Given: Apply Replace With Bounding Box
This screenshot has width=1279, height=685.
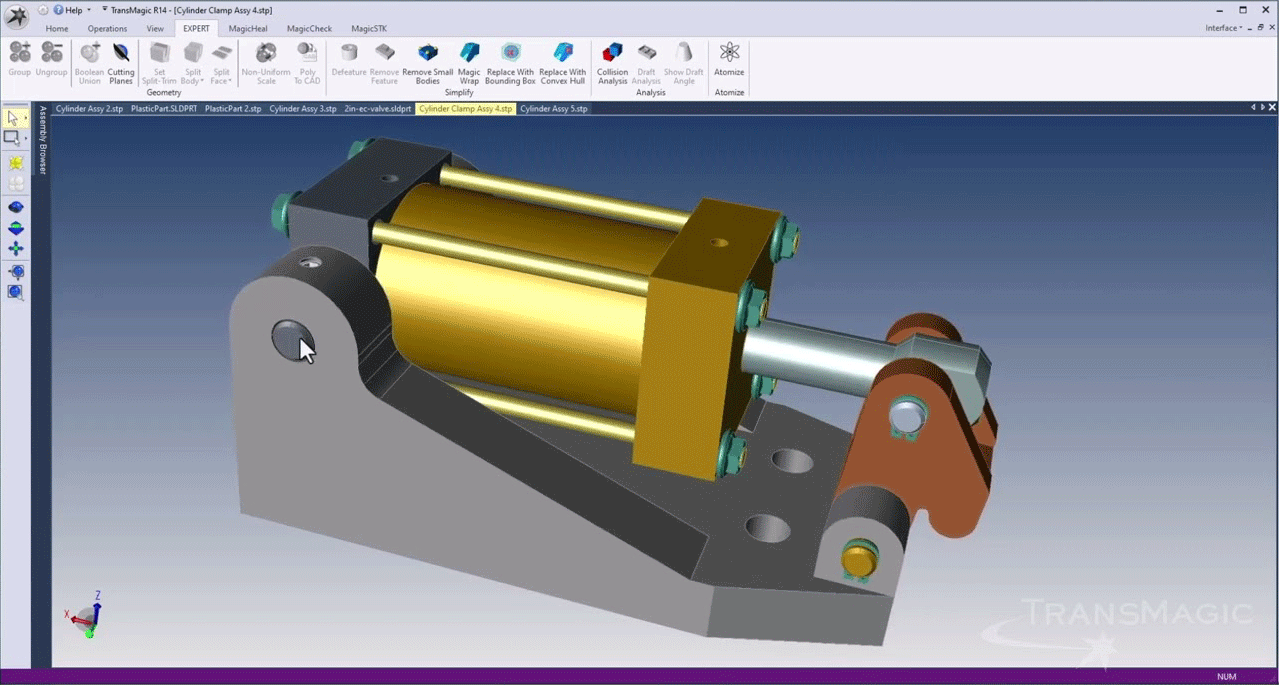Looking at the screenshot, I should click(510, 62).
